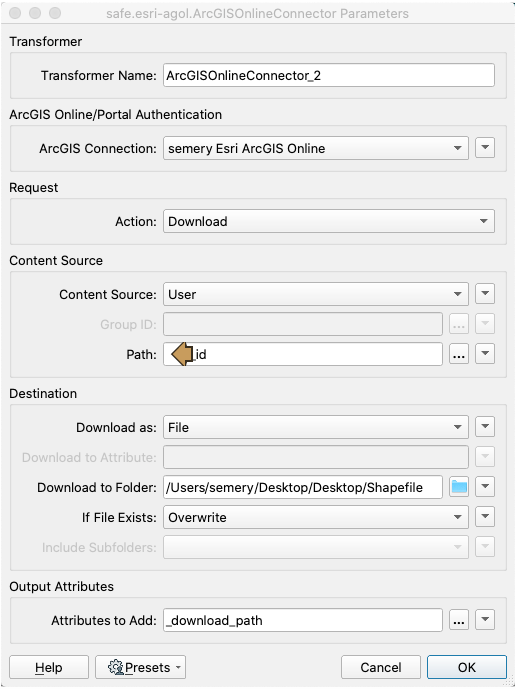Open the arrow menu beside If File Exists
The height and width of the screenshot is (689, 516).
point(485,517)
